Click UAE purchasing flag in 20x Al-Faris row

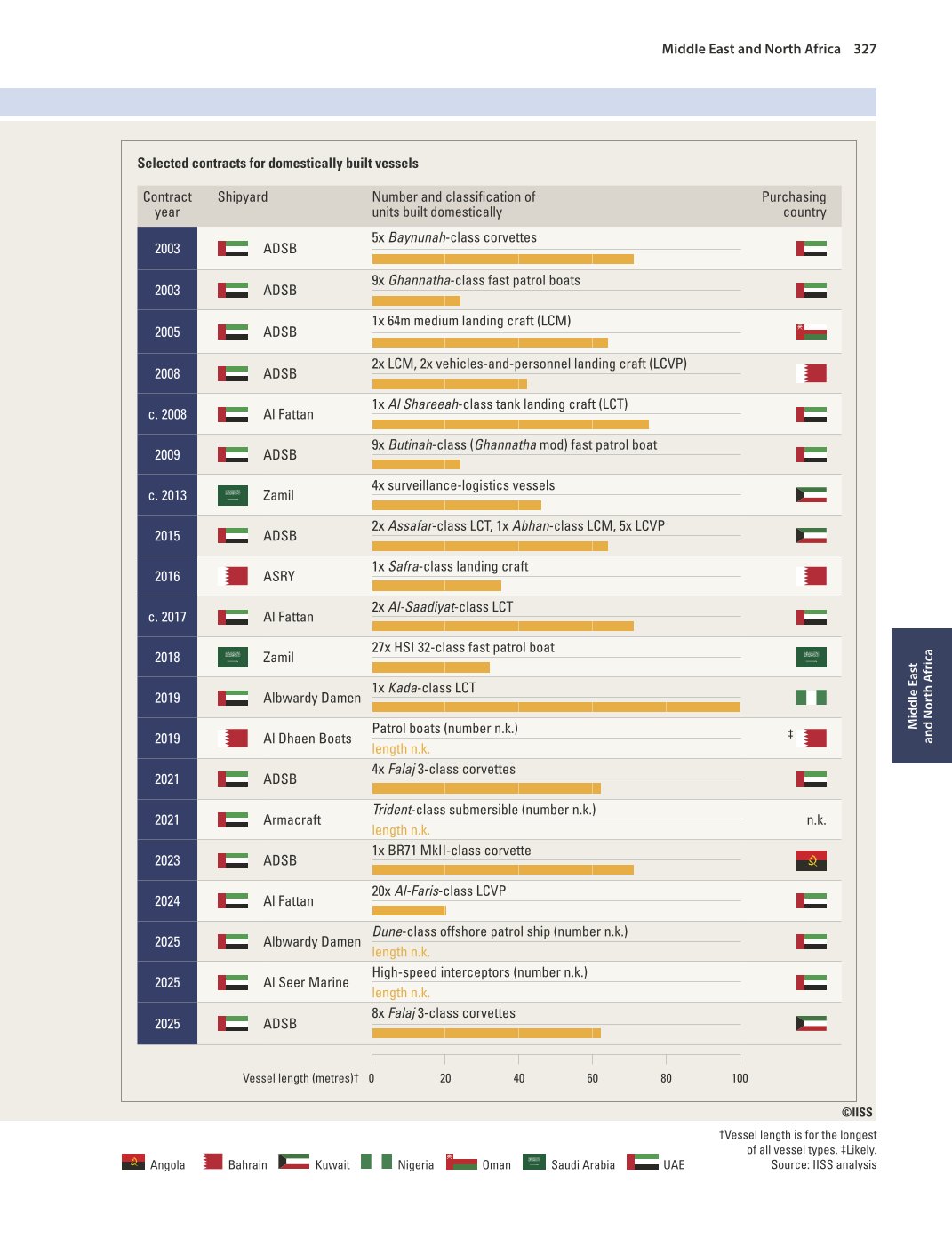tap(812, 900)
